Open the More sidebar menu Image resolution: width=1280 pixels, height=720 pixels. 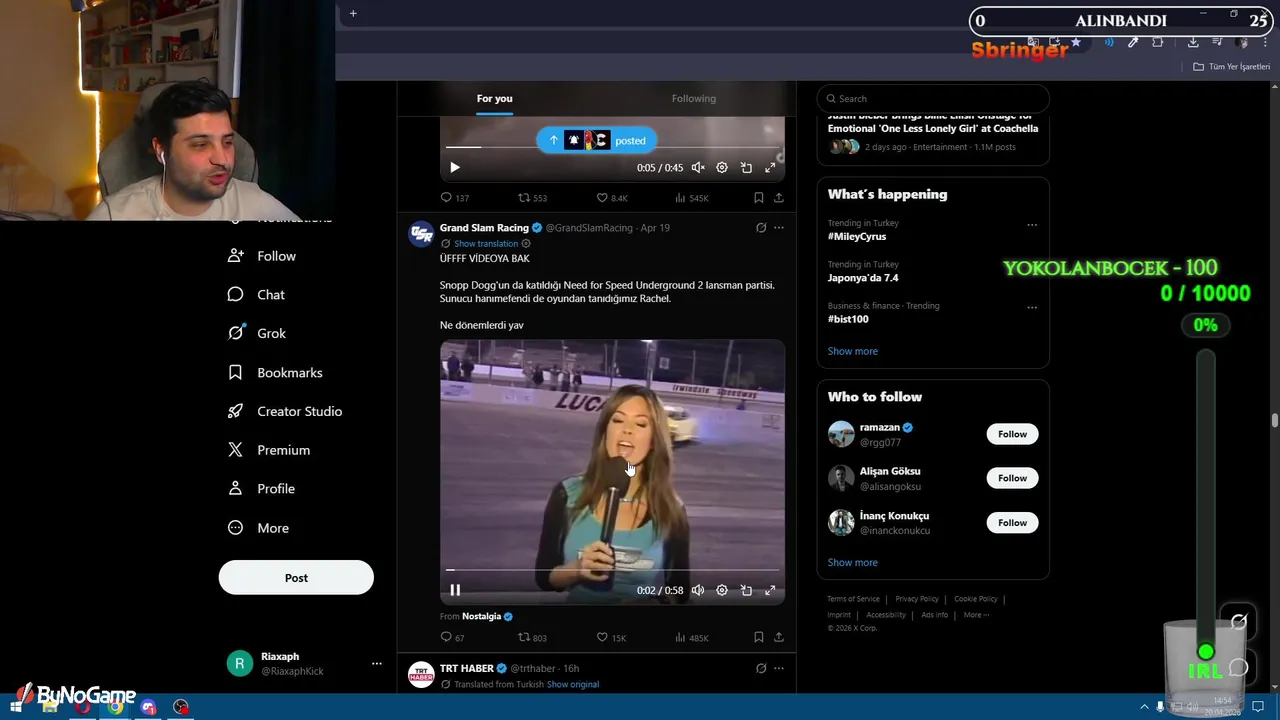coord(258,528)
